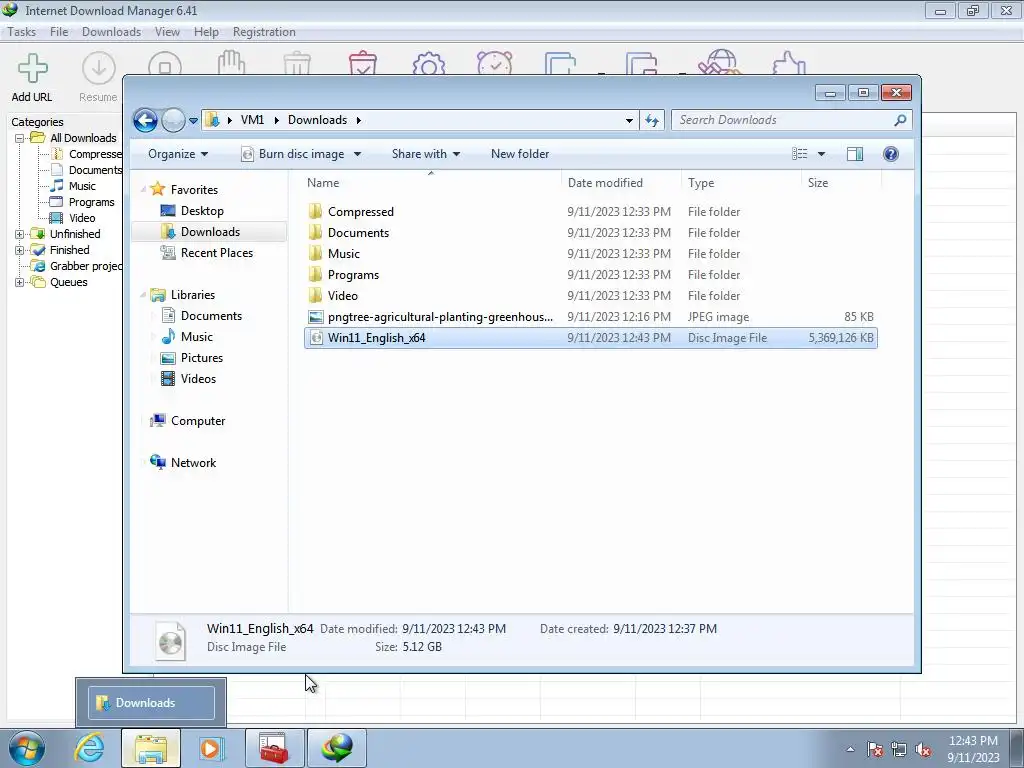Select Grabber projects in IDM tree

coord(86,266)
